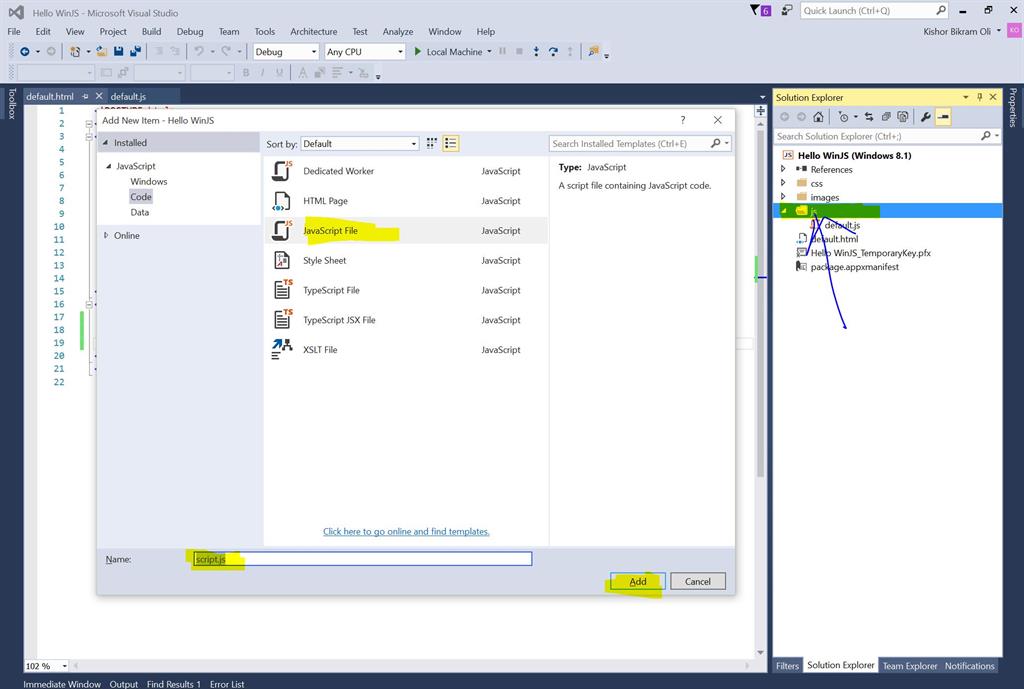Click here to go online and find templates

pos(406,532)
